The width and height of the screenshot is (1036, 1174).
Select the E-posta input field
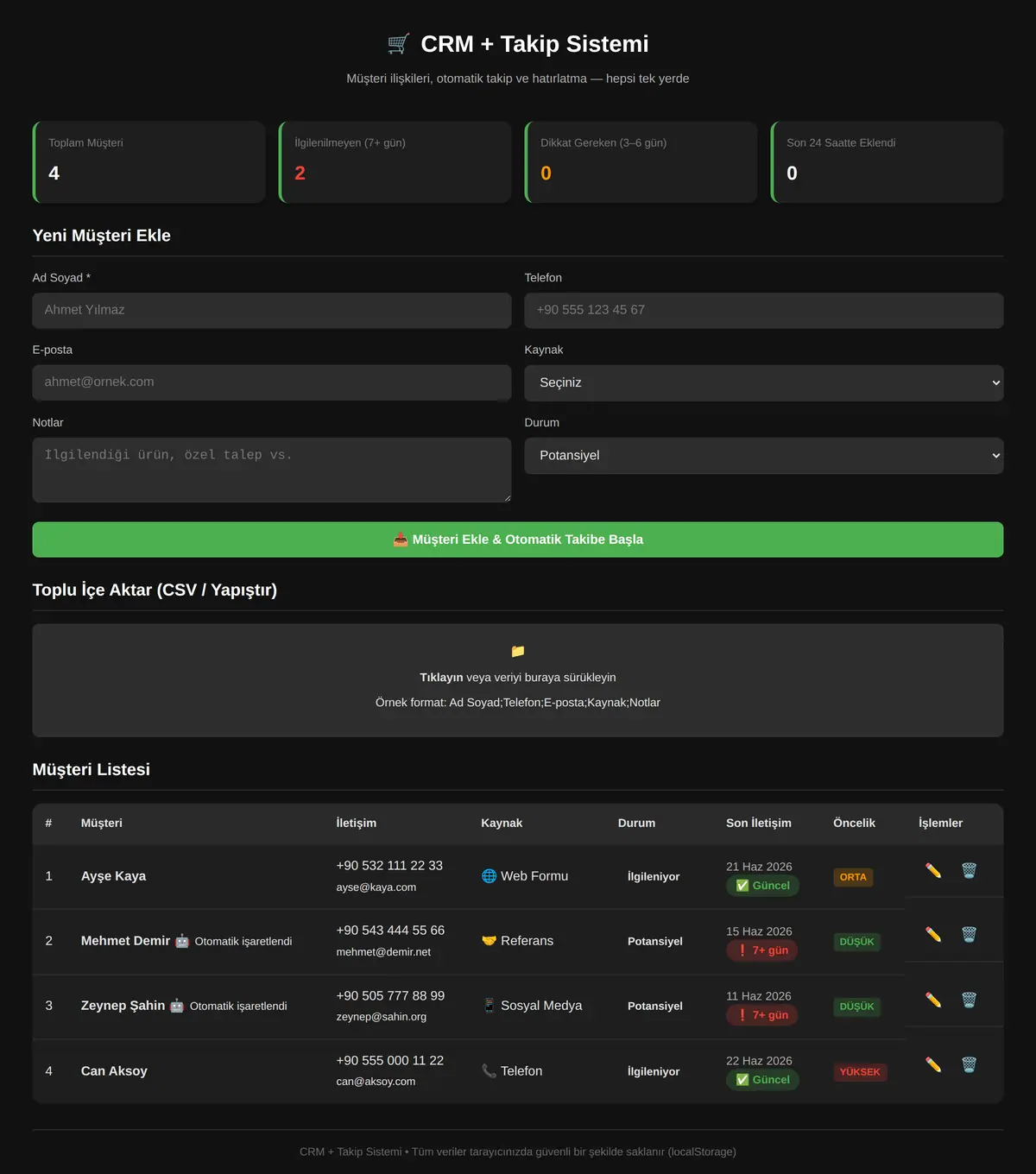pyautogui.click(x=272, y=382)
